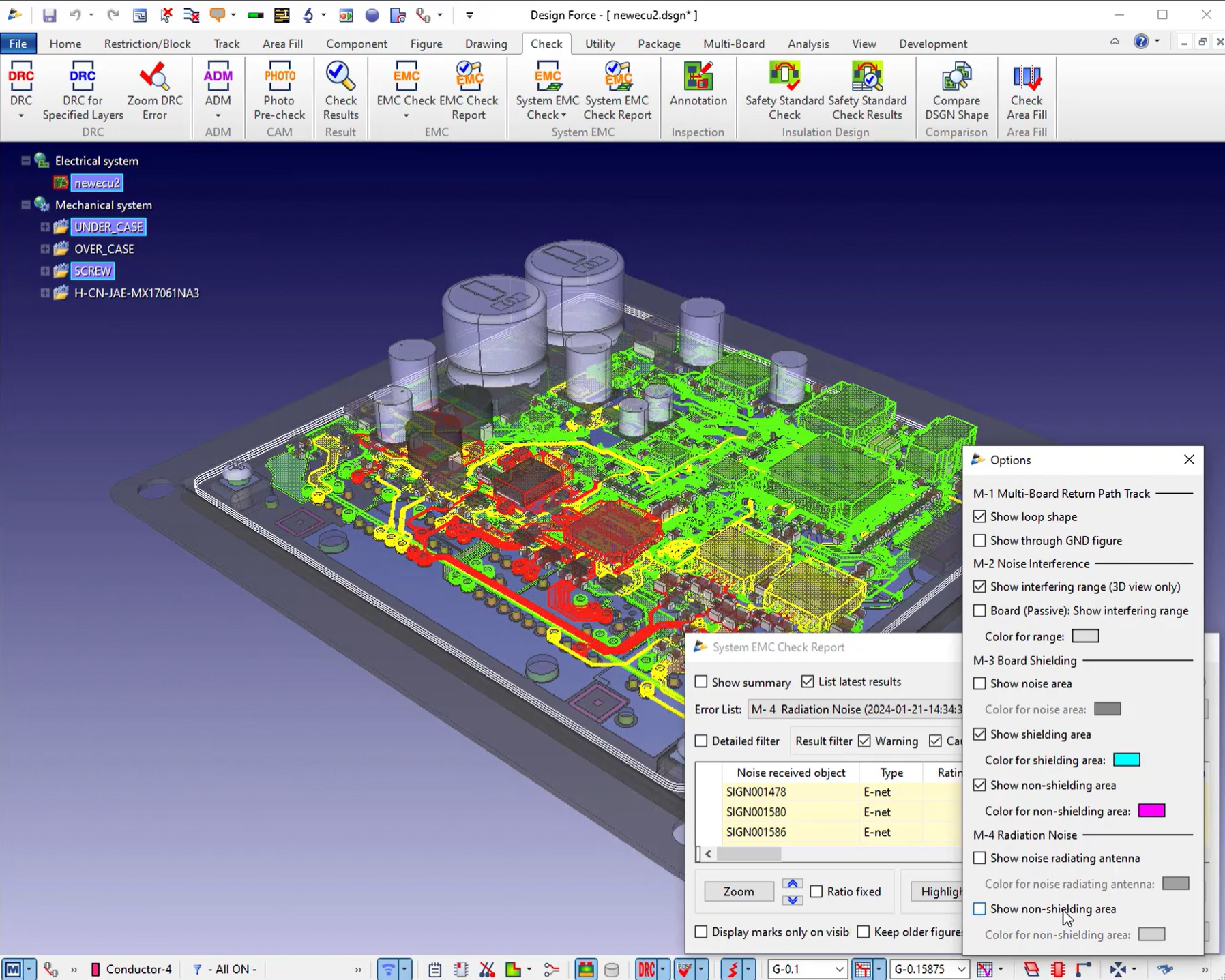Enable Show through GND figure
This screenshot has height=980, width=1225.
pyautogui.click(x=979, y=541)
